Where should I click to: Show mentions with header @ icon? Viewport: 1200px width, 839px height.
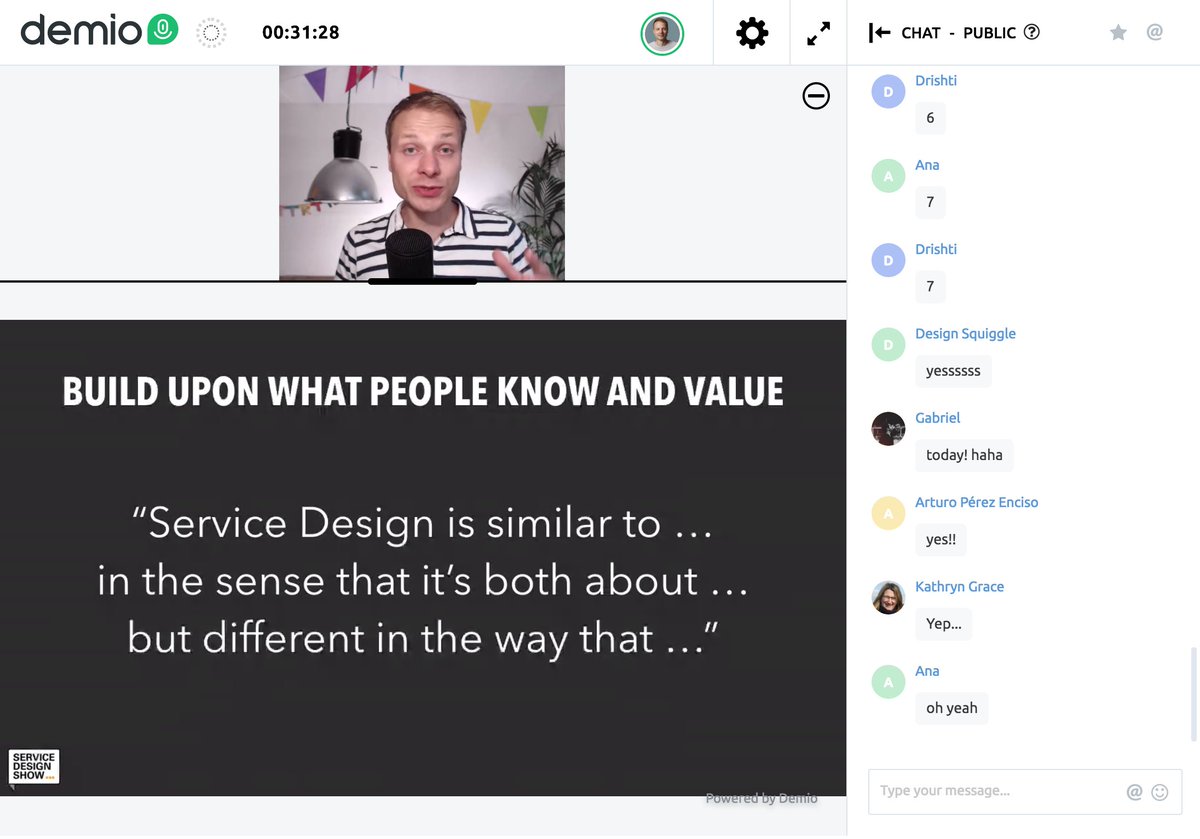1155,32
